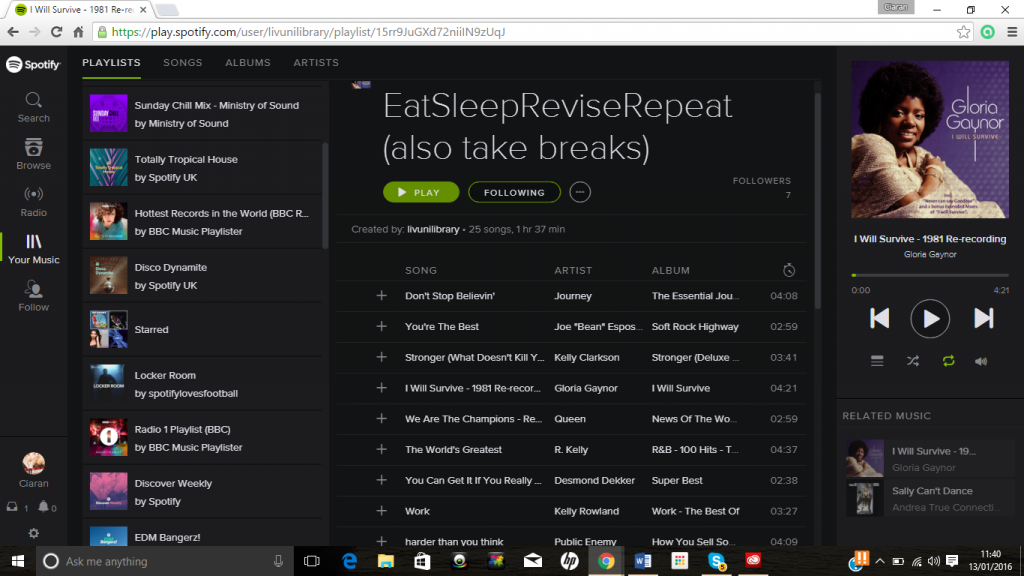Open Gloria Gaynor artist in track list
This screenshot has height=576, width=1024.
click(x=586, y=388)
